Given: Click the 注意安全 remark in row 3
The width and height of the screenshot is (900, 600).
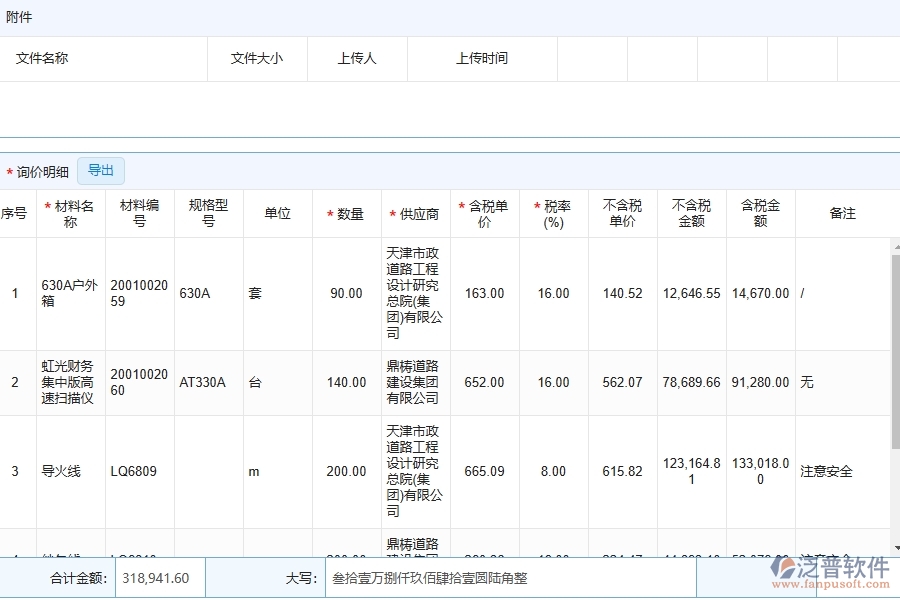Looking at the screenshot, I should tap(827, 472).
